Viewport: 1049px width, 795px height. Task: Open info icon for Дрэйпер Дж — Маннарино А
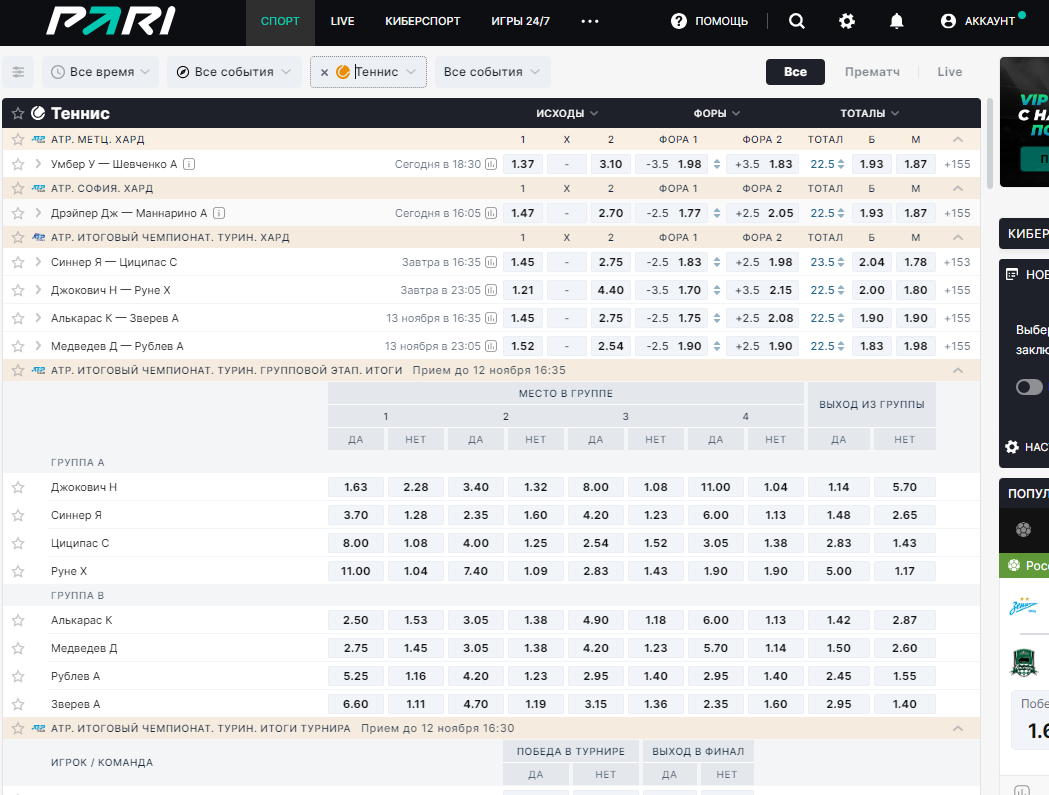tap(219, 213)
